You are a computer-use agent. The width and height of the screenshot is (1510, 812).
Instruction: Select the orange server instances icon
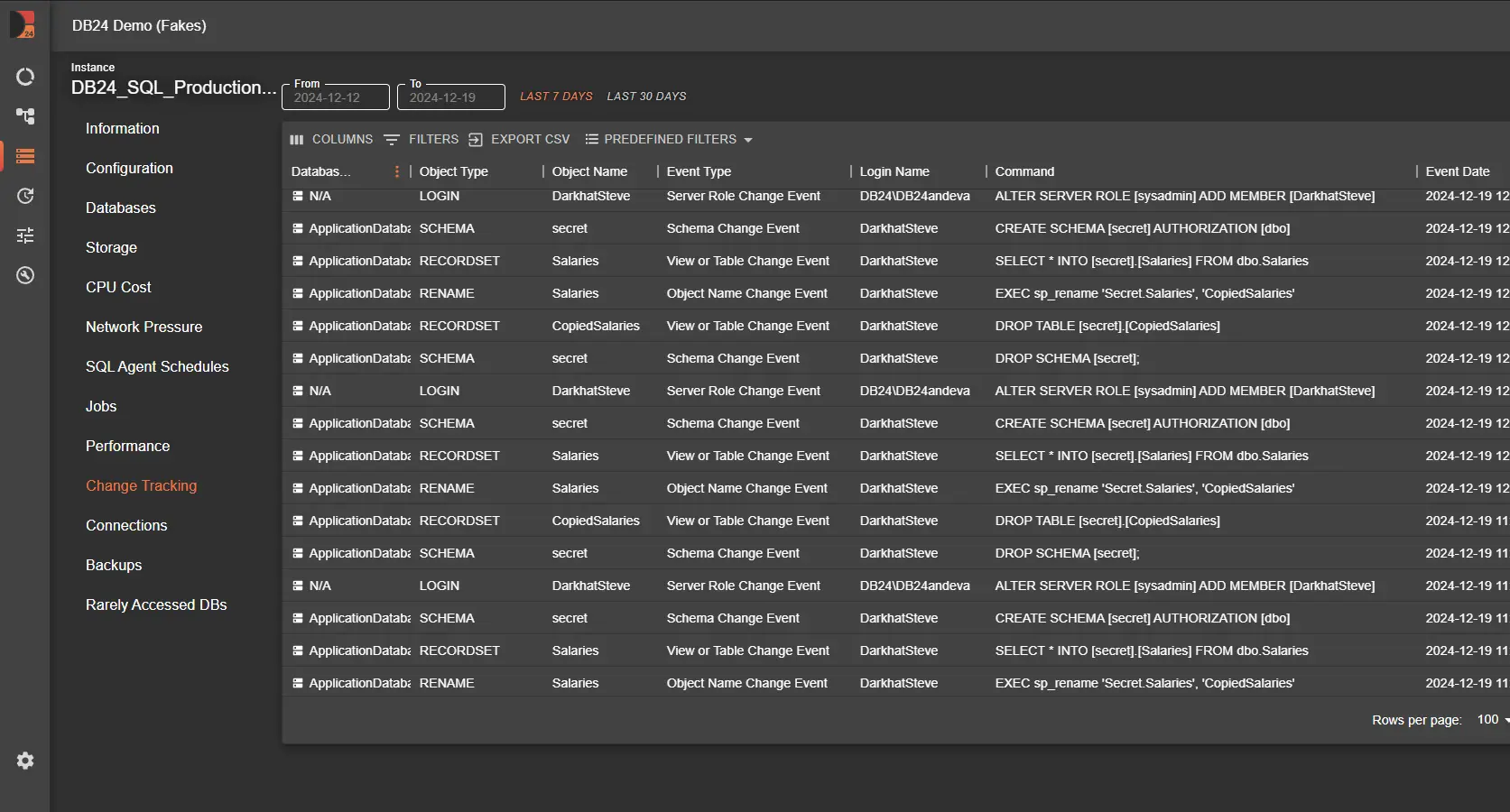[x=25, y=156]
